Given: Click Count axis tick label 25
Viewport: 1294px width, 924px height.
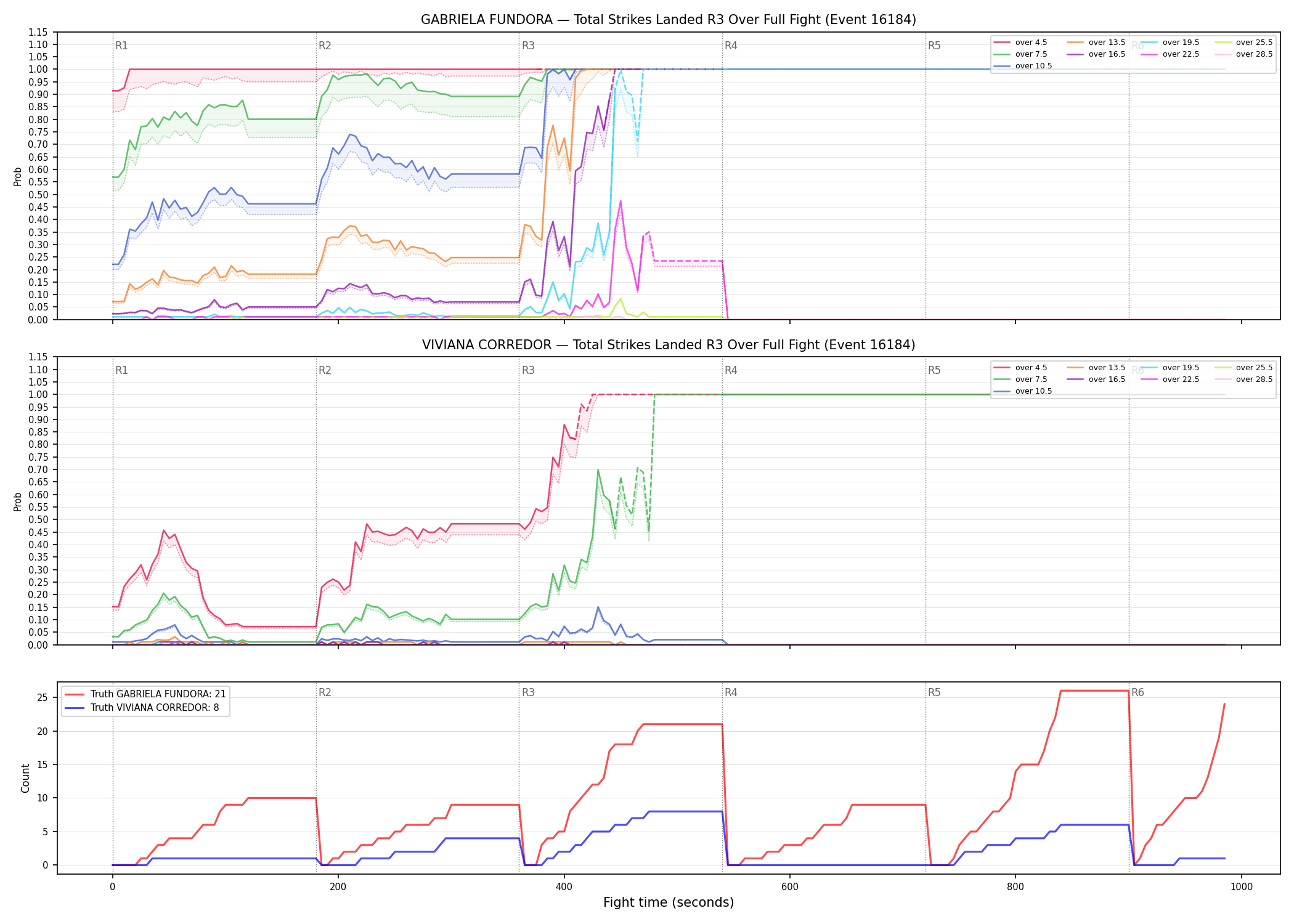Looking at the screenshot, I should click(x=43, y=698).
